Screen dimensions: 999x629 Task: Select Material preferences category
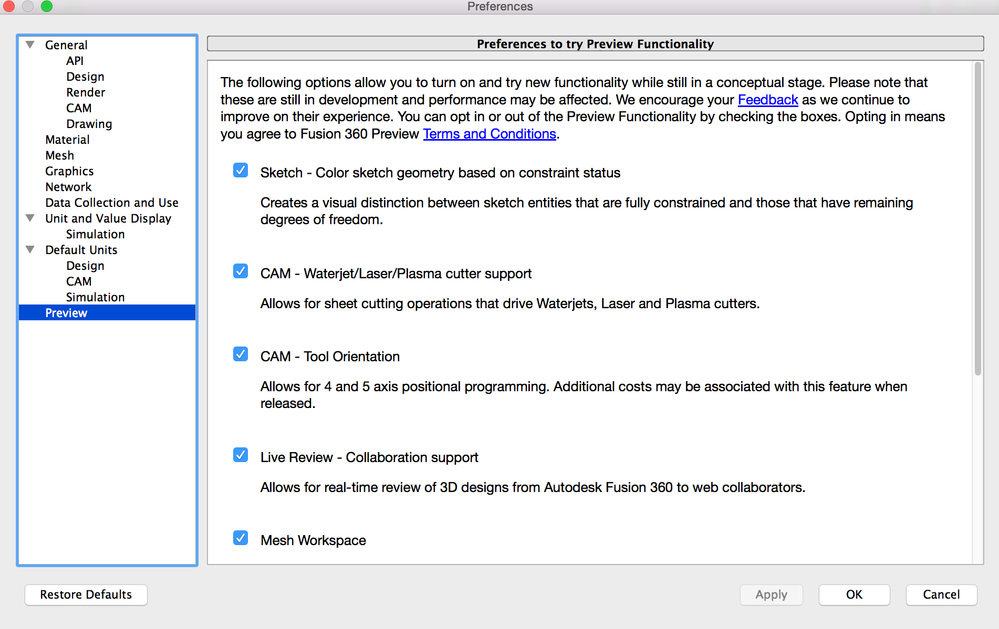pyautogui.click(x=67, y=140)
